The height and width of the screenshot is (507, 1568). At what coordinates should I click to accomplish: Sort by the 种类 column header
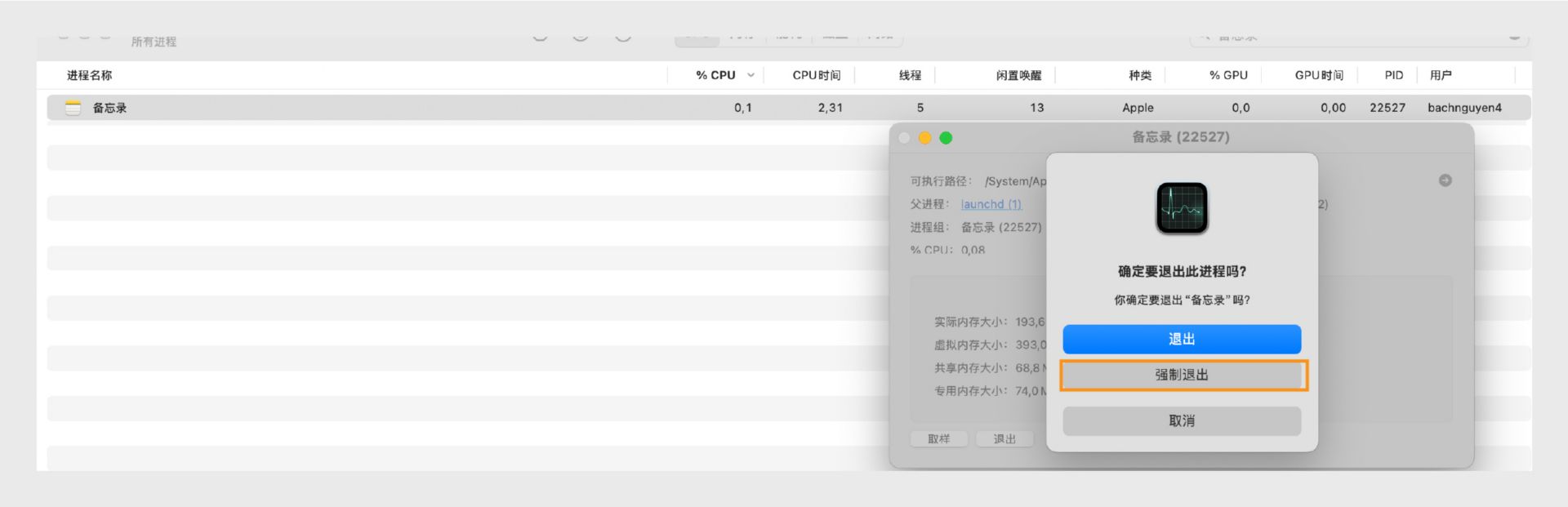1140,75
